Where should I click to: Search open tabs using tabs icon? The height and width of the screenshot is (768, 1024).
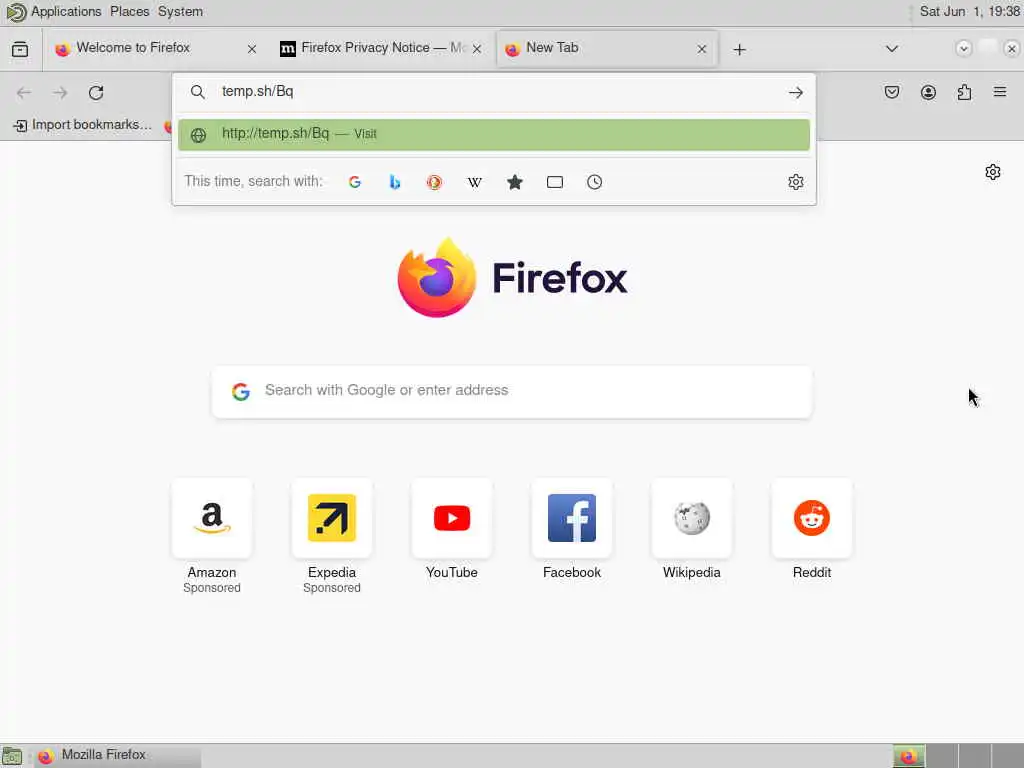554,182
